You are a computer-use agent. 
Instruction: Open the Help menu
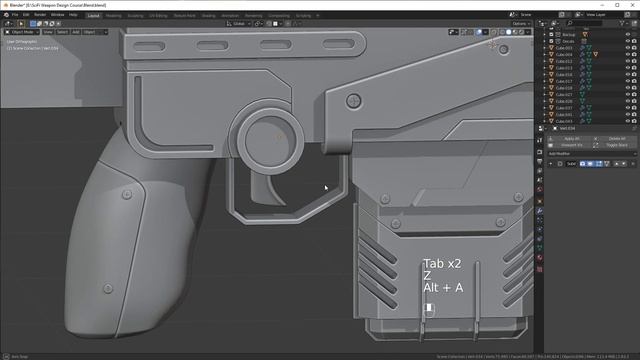click(x=73, y=15)
